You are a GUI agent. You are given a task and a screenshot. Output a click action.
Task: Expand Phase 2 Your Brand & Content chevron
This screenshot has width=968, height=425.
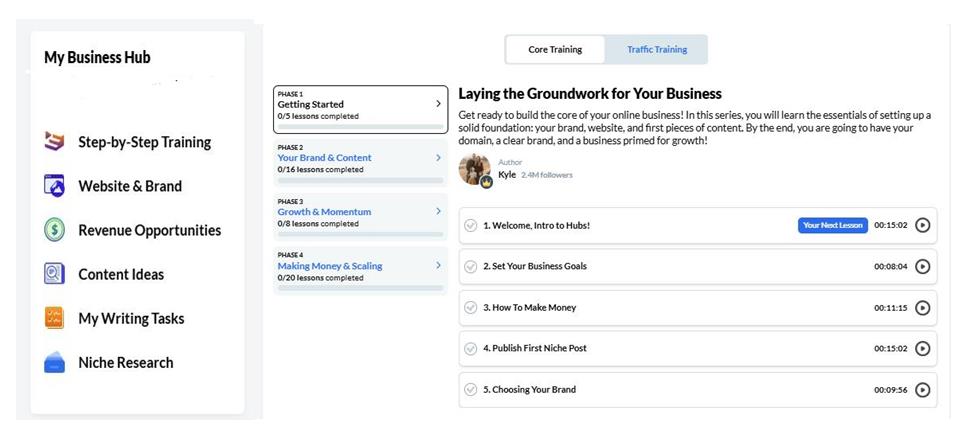[438, 158]
